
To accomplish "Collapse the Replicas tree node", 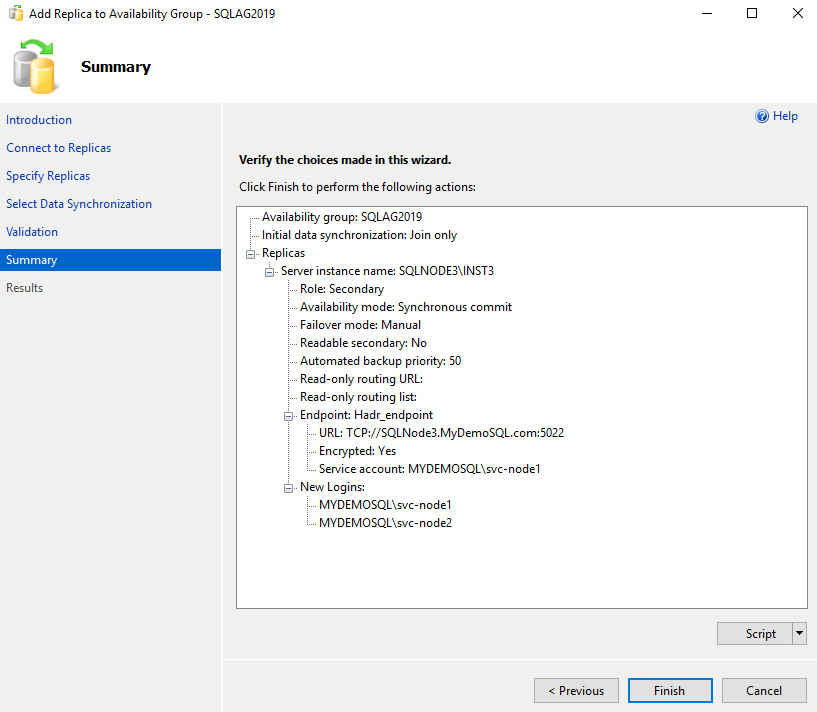I will coord(250,253).
